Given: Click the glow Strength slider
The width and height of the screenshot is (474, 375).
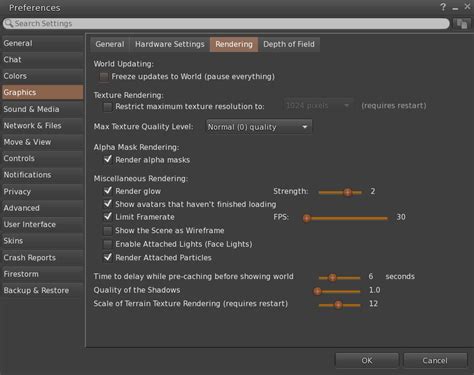Looking at the screenshot, I should tap(340, 192).
